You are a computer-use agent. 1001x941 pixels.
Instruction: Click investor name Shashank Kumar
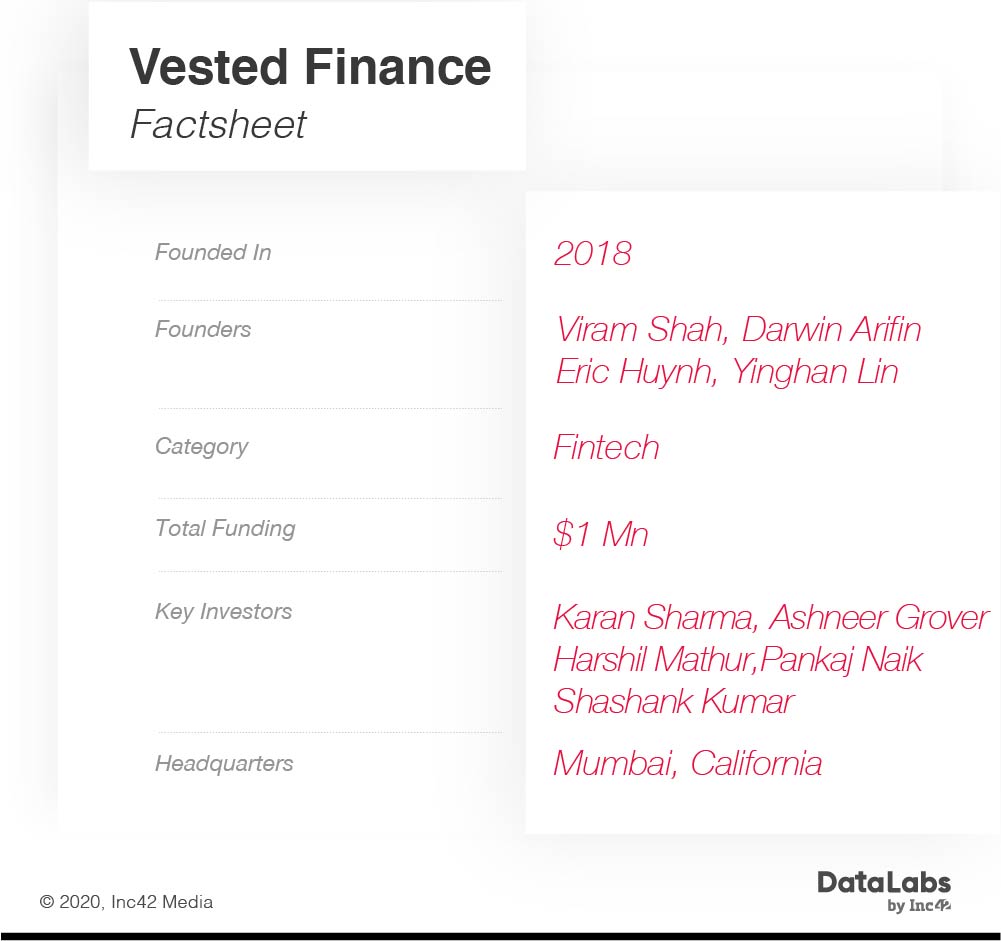pyautogui.click(x=674, y=702)
